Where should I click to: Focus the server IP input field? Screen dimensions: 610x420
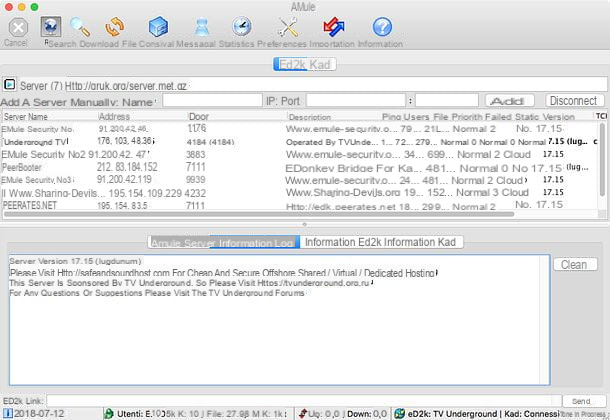pyautogui.click(x=356, y=101)
